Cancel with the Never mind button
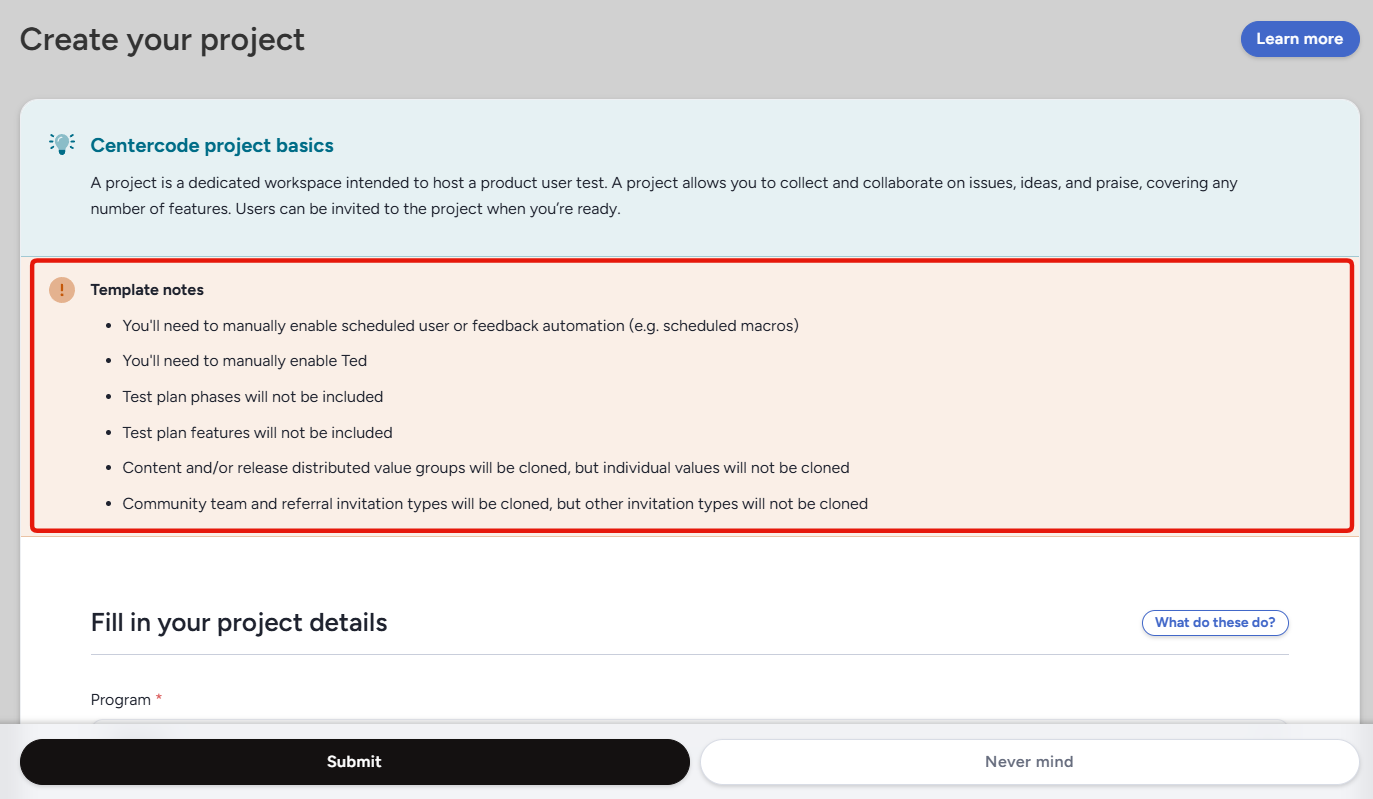The image size is (1373, 799). click(1029, 762)
